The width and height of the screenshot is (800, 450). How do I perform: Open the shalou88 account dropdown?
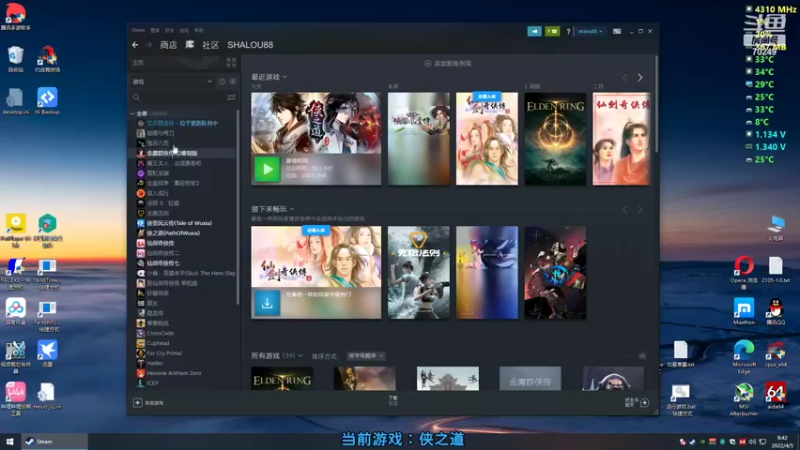[590, 32]
